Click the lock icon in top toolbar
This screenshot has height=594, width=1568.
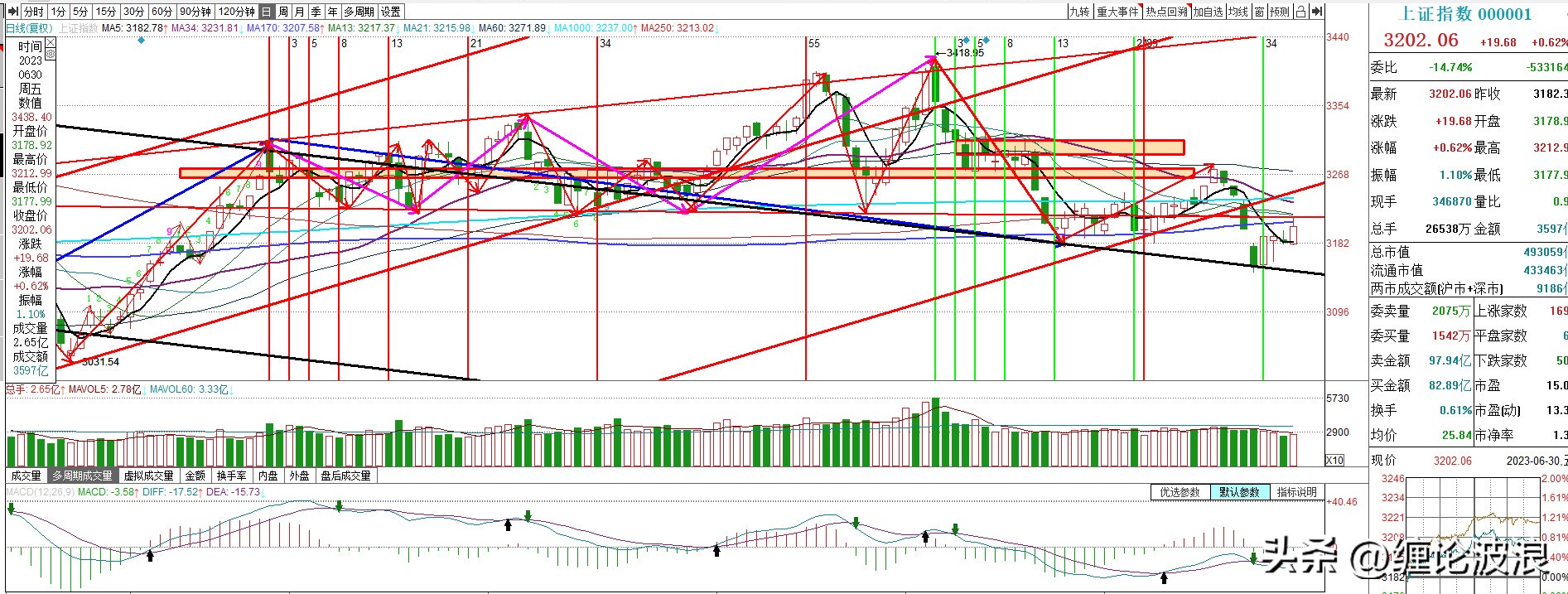1300,12
